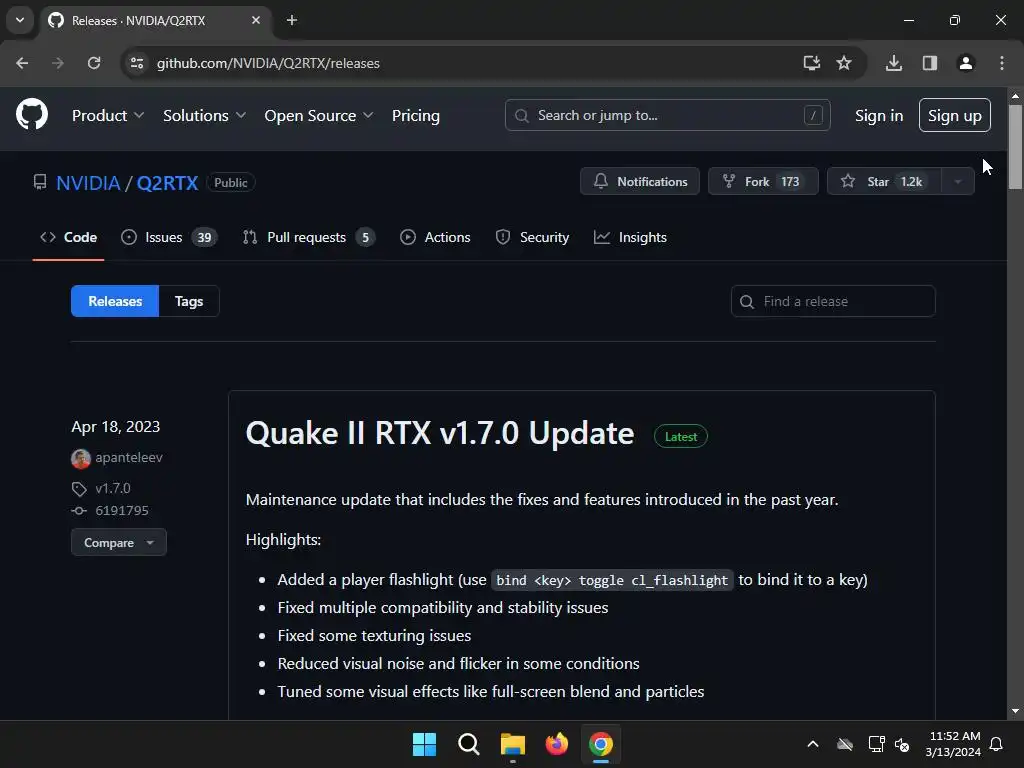
Task: Bookmark this page with the star icon
Action: [844, 63]
